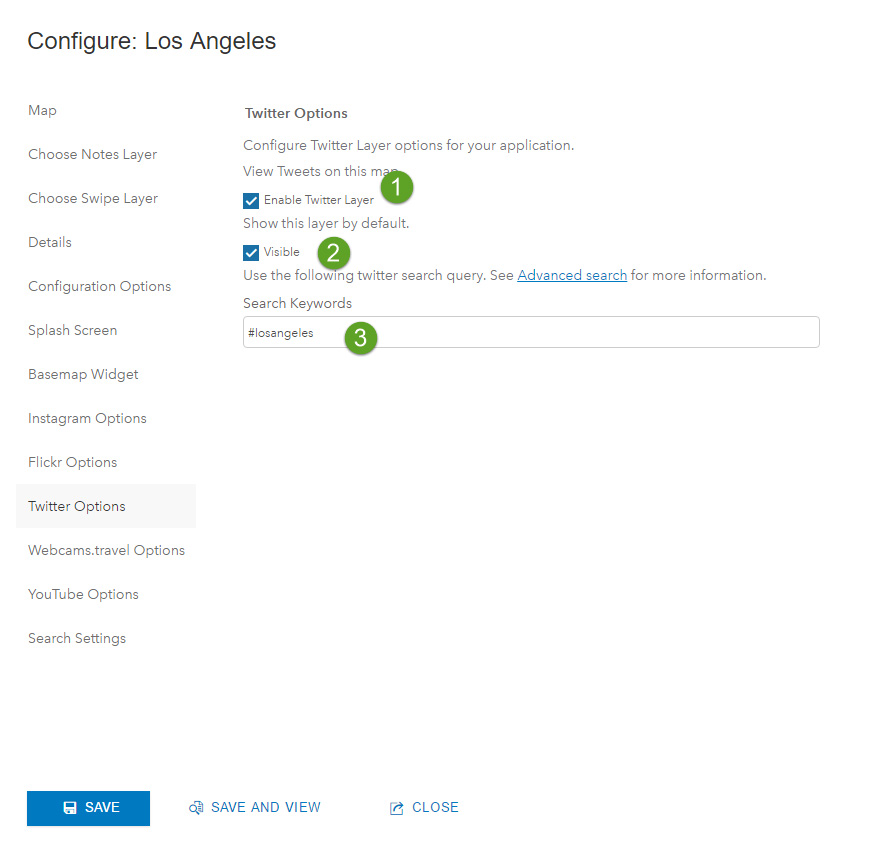Open the Details section
This screenshot has width=892, height=841.
pyautogui.click(x=50, y=242)
